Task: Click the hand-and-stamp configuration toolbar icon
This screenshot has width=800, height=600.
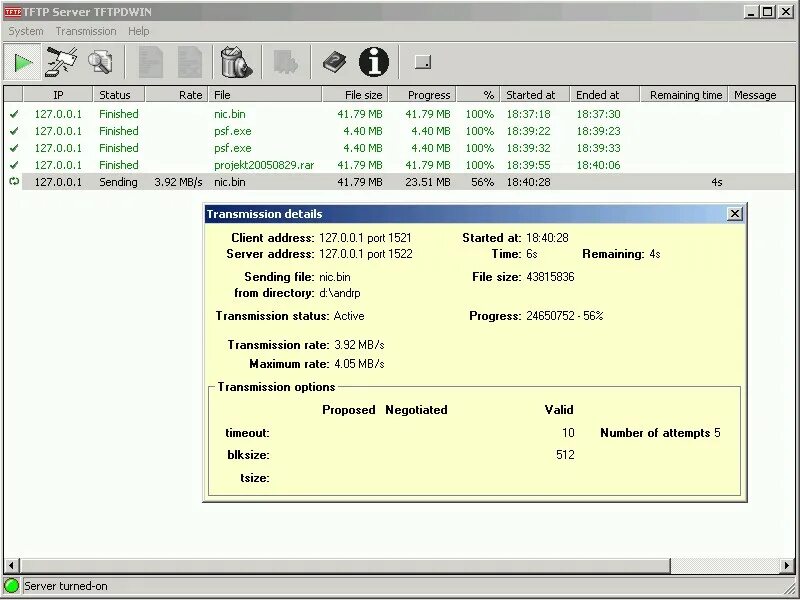Action: coord(62,62)
